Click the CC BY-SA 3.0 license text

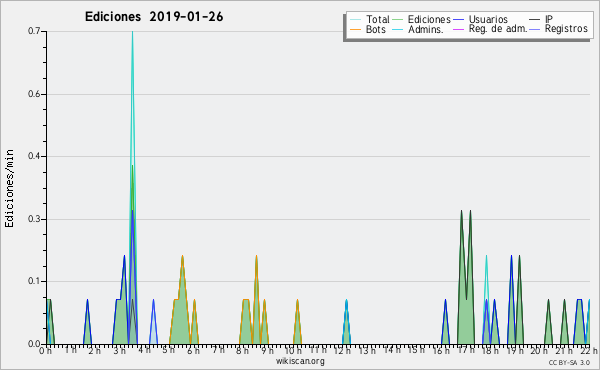point(569,362)
